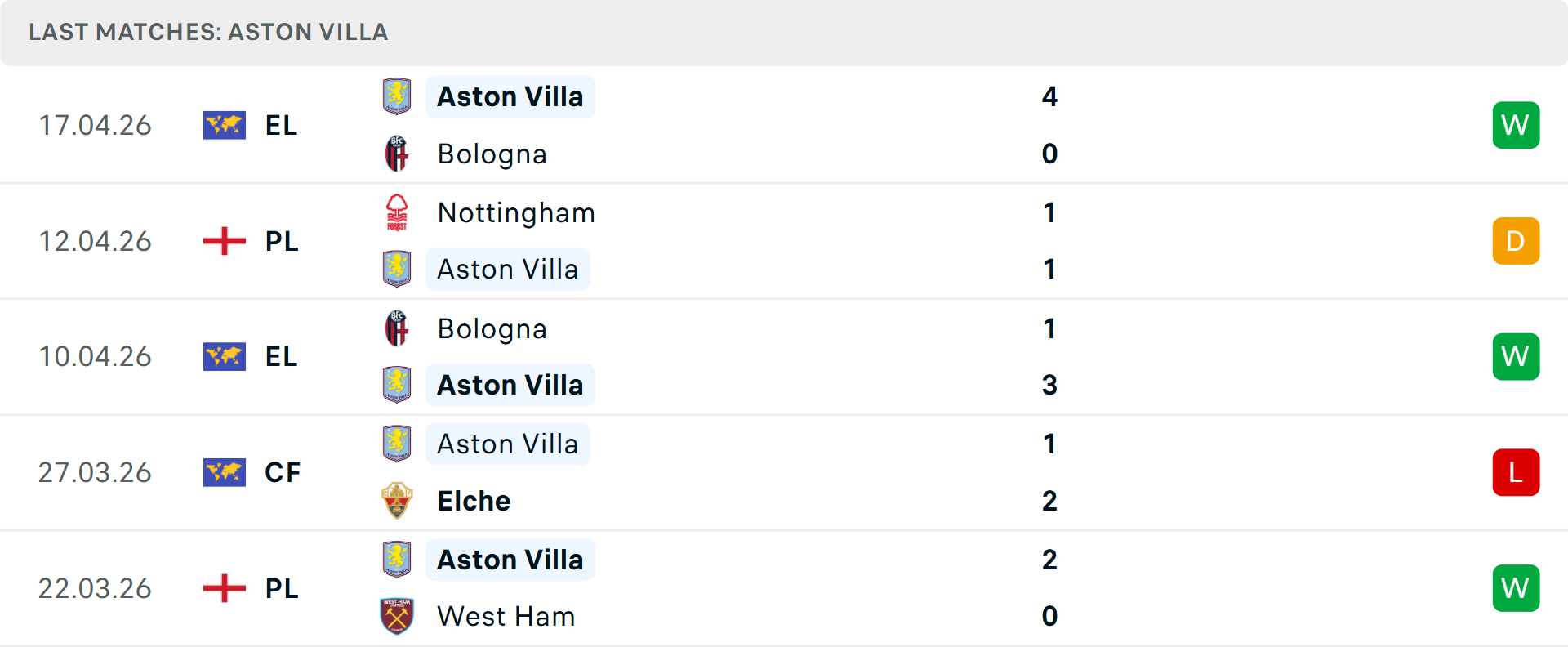
Task: Select the Elche team name label
Action: 474,500
